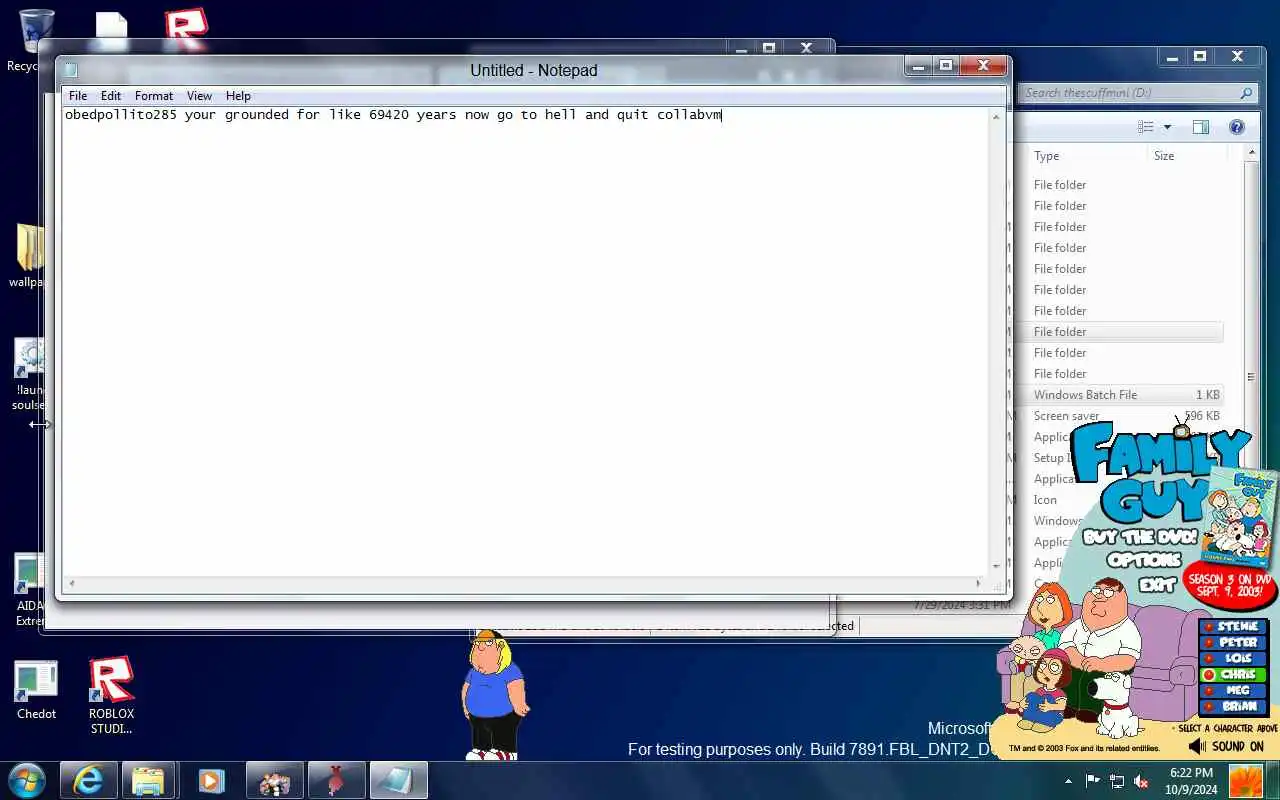Click the flower user picture tile in the taskbar

coord(1245,781)
